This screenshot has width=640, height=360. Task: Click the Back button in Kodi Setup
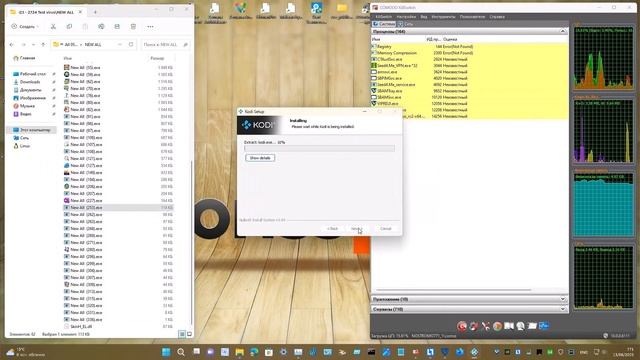333,229
